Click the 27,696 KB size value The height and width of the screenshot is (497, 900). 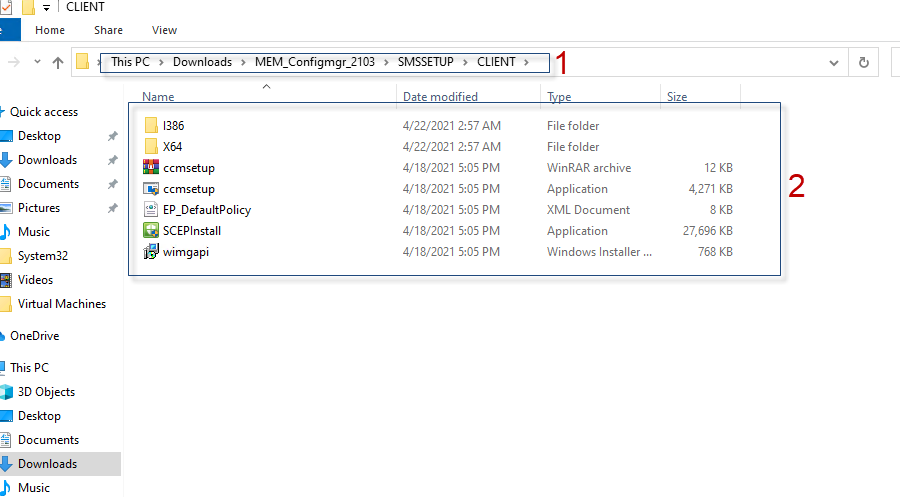click(x=708, y=231)
